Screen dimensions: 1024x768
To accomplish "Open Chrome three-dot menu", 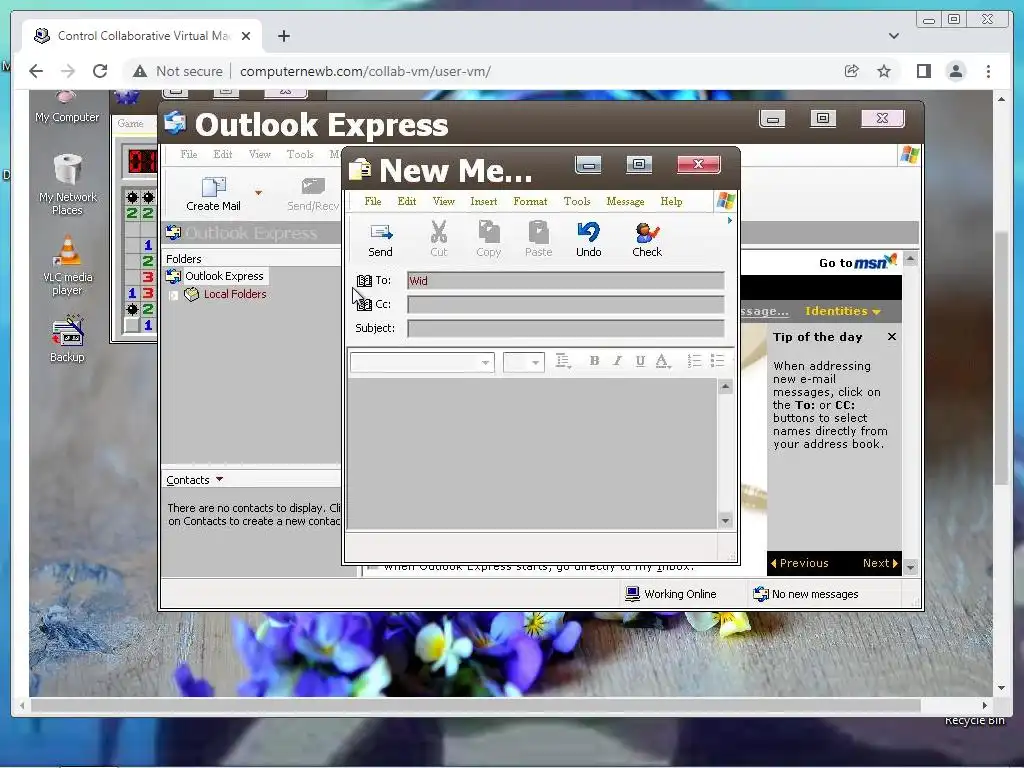I will 988,71.
